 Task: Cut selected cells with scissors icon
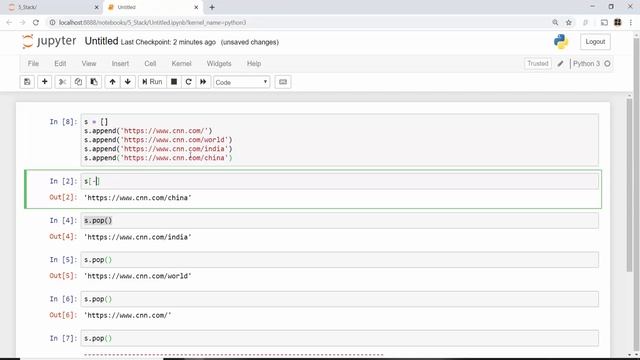(62, 82)
